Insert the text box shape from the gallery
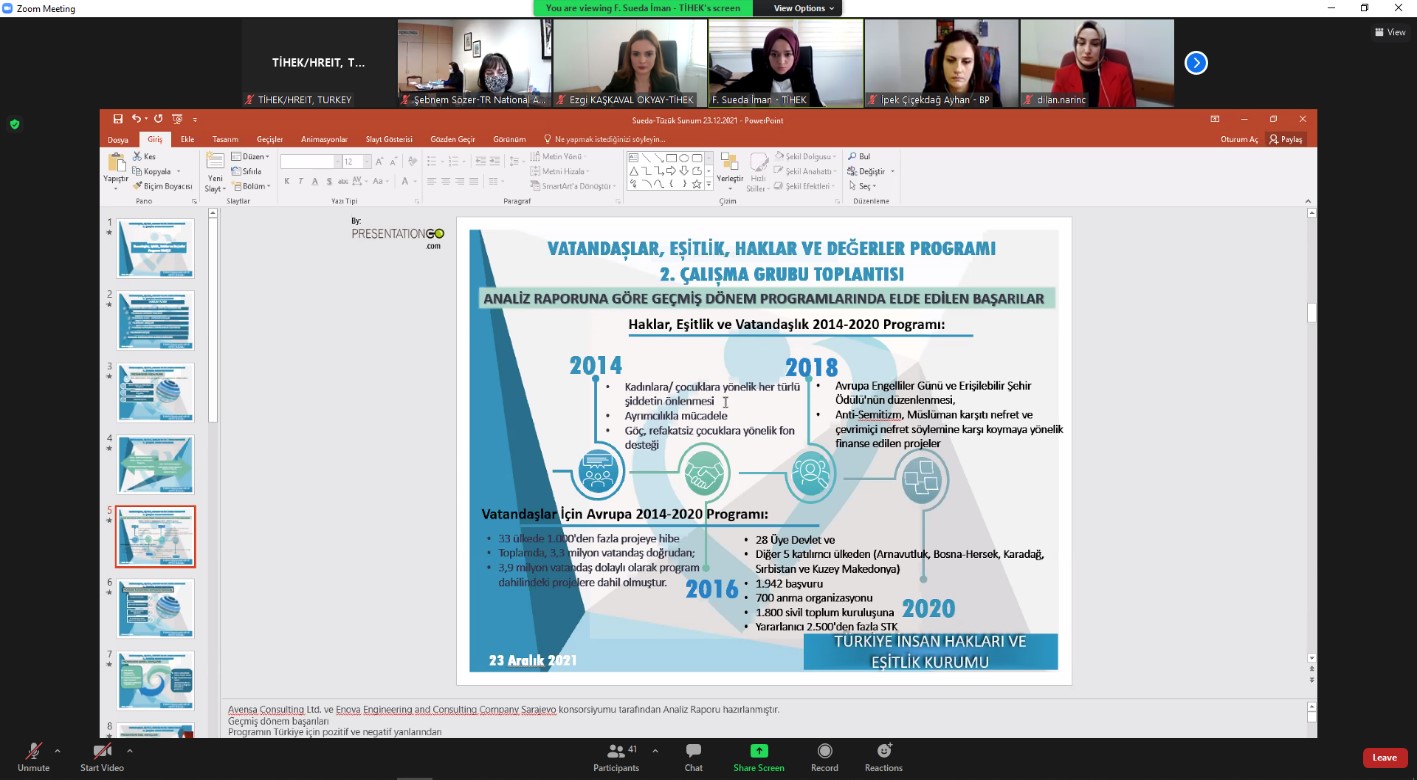This screenshot has height=780, width=1417. (x=634, y=158)
